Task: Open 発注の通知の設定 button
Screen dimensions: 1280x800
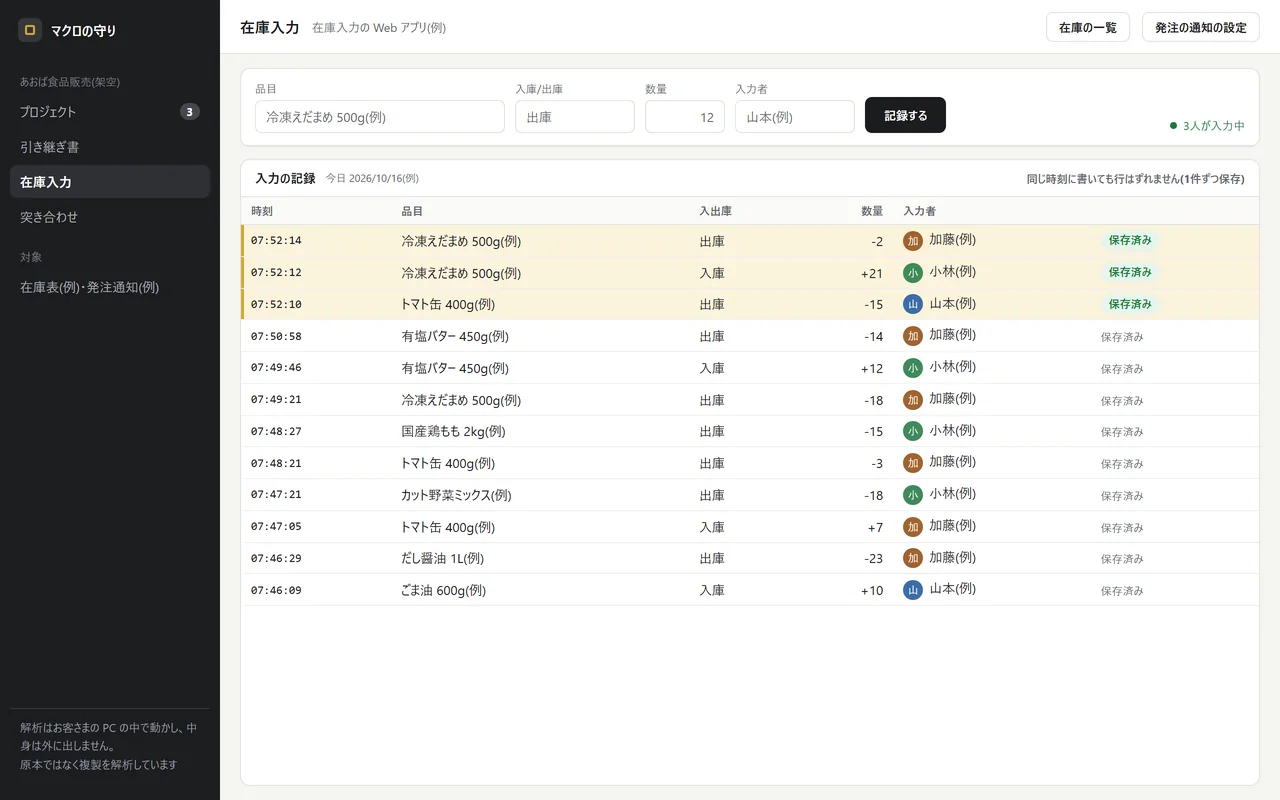Action: [x=1201, y=27]
